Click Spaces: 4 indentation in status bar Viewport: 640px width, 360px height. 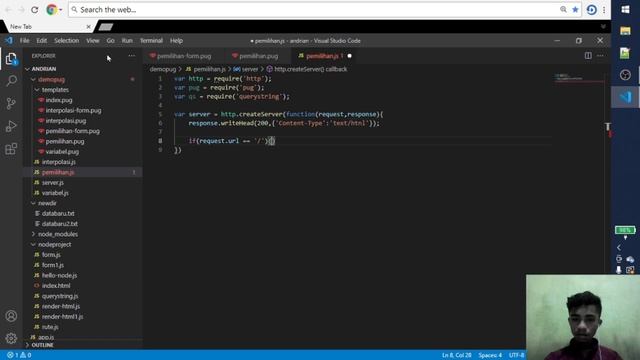[x=490, y=355]
